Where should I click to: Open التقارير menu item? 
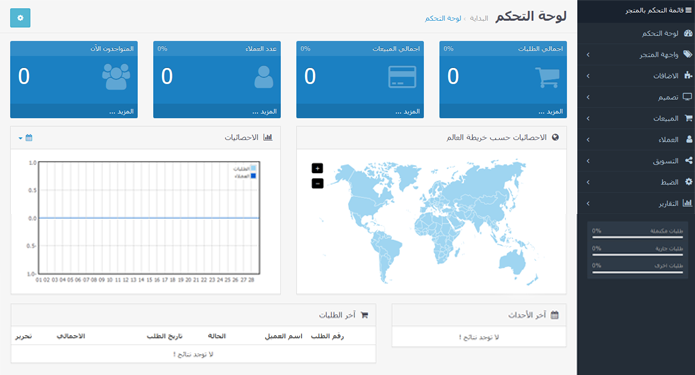[x=636, y=203]
